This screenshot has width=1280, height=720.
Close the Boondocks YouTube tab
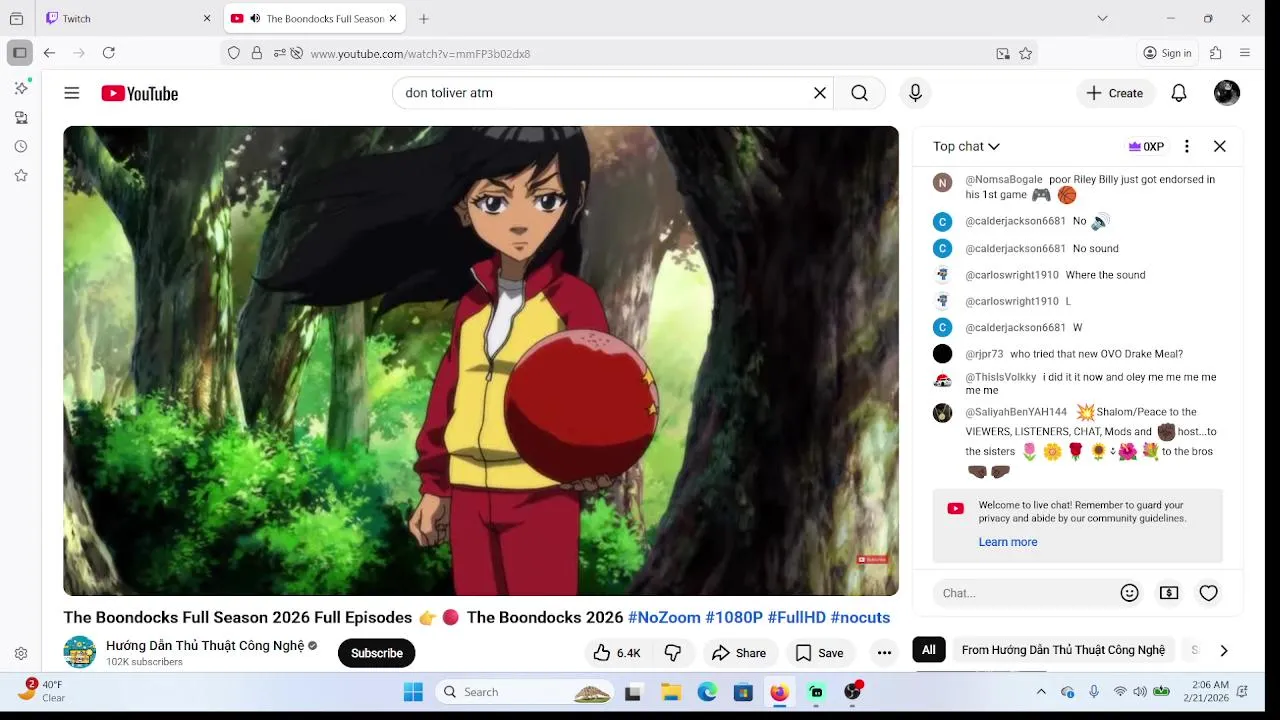393,18
